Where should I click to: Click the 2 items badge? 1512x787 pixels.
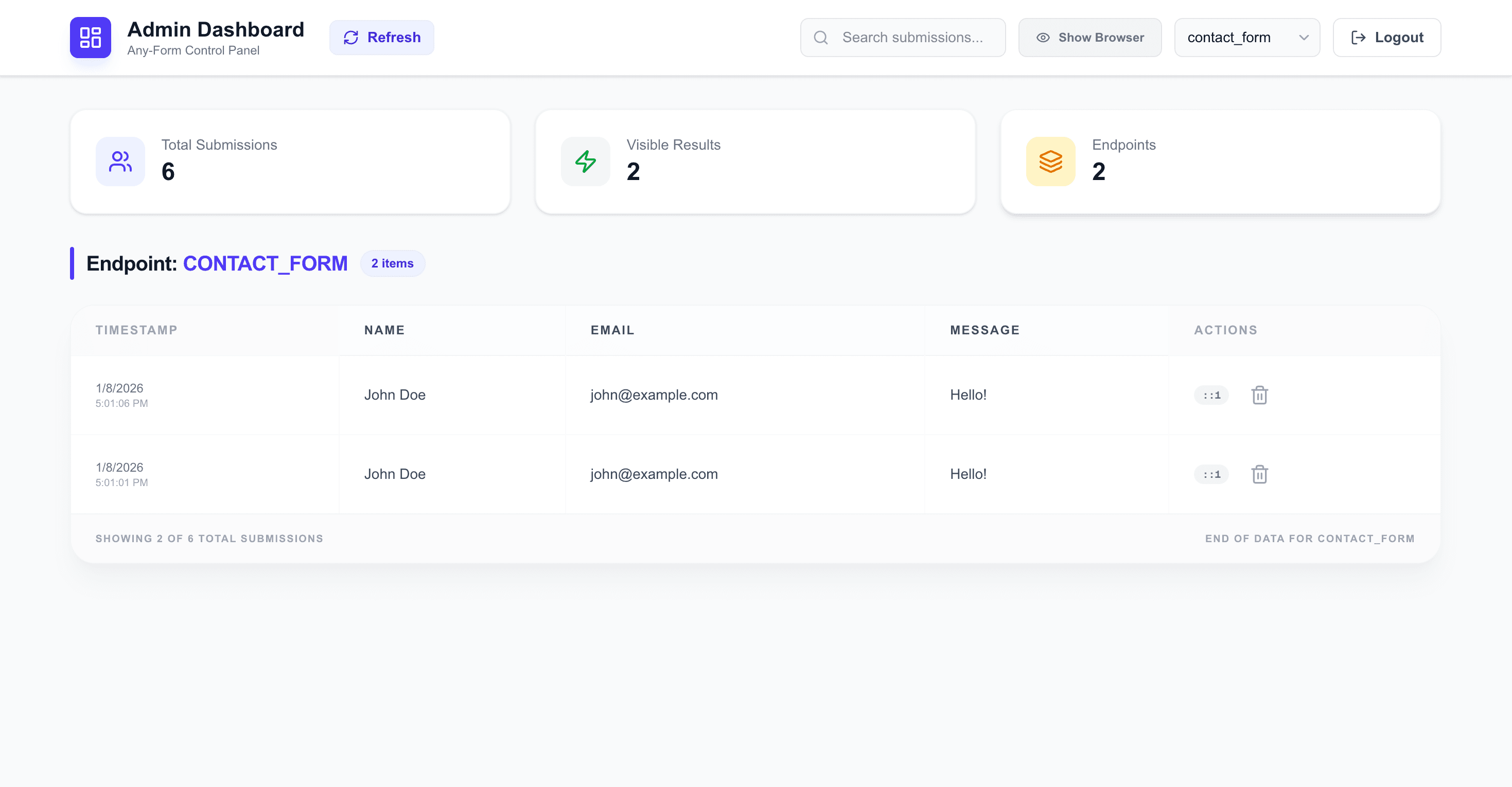pos(393,263)
